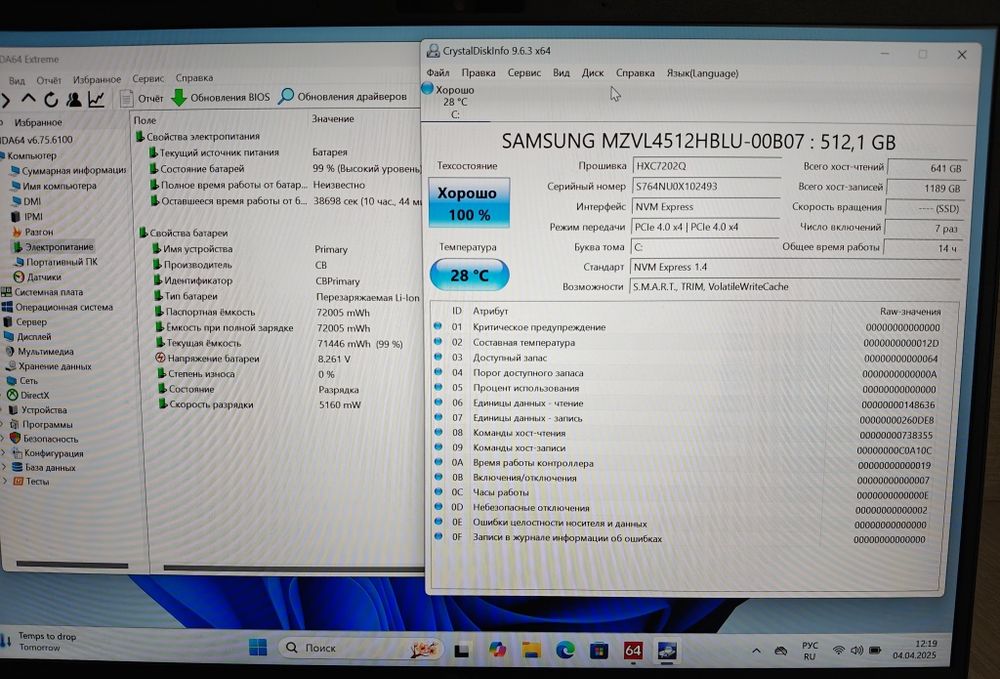Screen dimensions: 1000x679
Task: Click the AIDA64 user toolbar icon
Action: coord(74,99)
